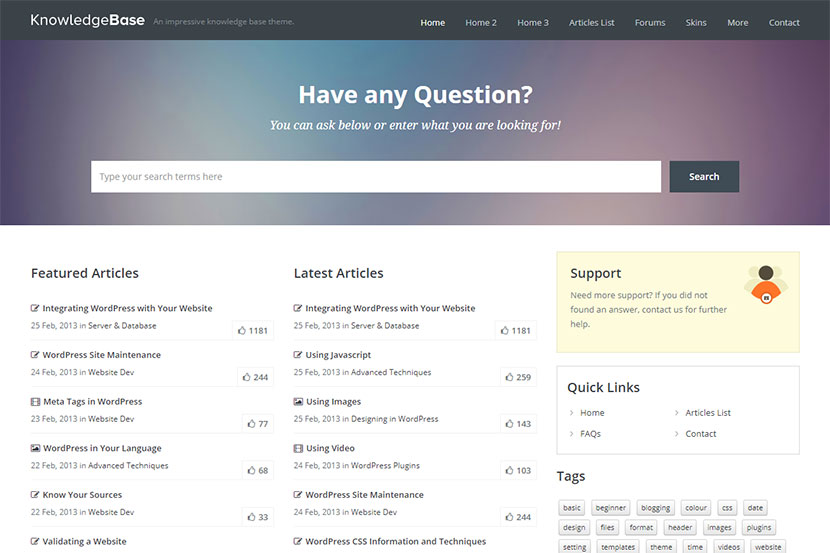Open the Home navigation item
Image resolution: width=830 pixels, height=553 pixels.
coord(432,23)
